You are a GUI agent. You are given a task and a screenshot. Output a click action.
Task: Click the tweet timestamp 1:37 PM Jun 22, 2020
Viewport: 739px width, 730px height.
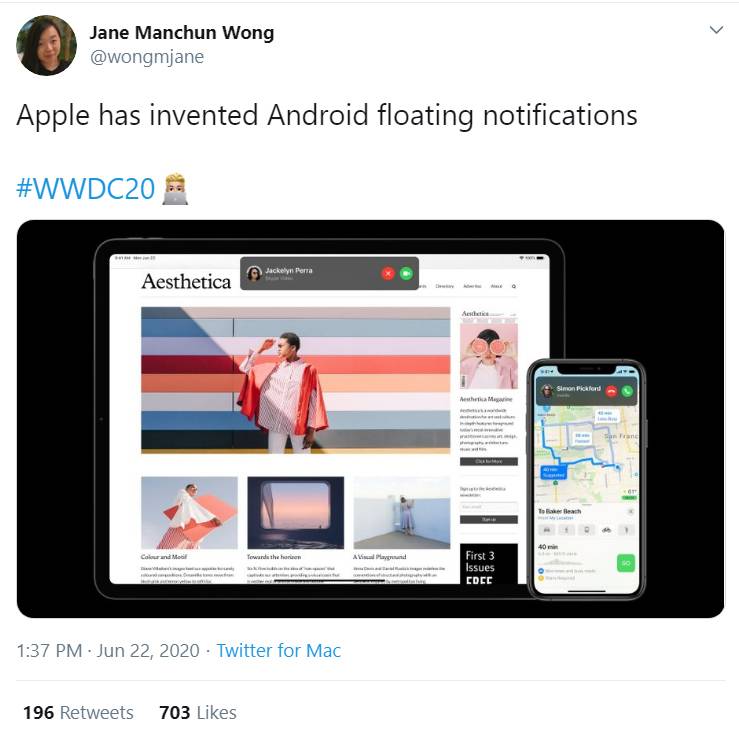point(108,650)
